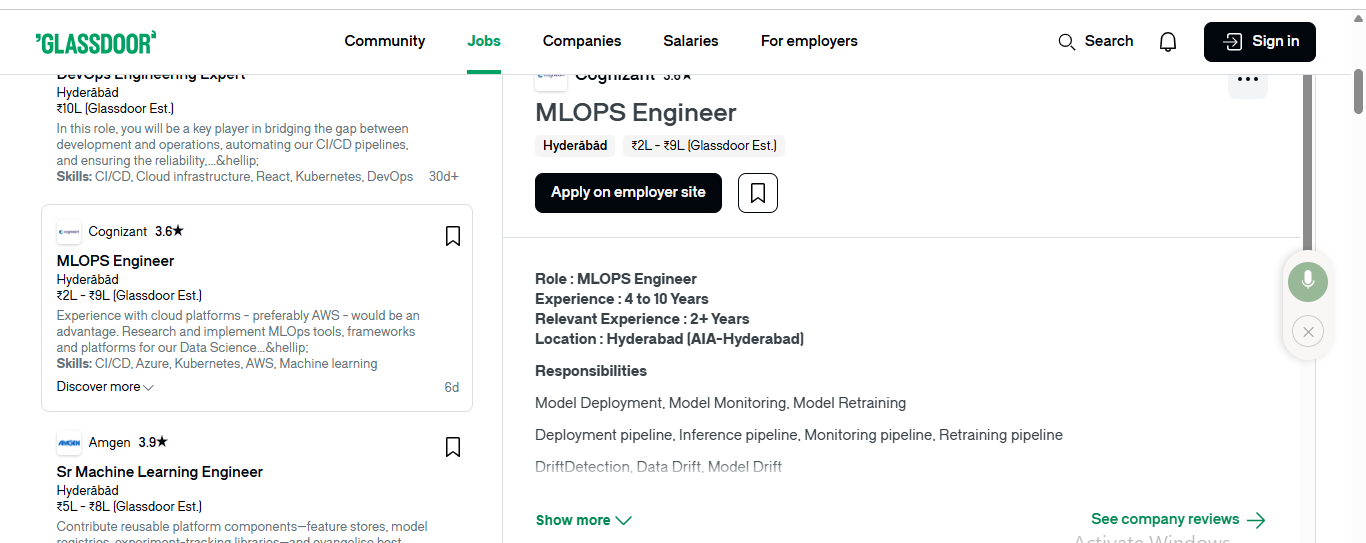Click the ₹10L (Glassdoor Est.) salary text
Screen dimensions: 1366x543
pyautogui.click(x=115, y=109)
